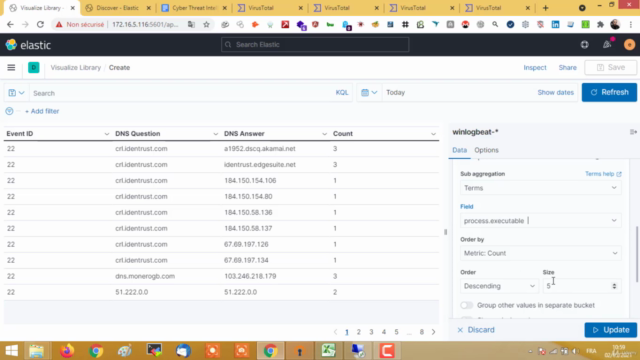Open a new browser tab
The height and width of the screenshot is (360, 640).
point(545,8)
